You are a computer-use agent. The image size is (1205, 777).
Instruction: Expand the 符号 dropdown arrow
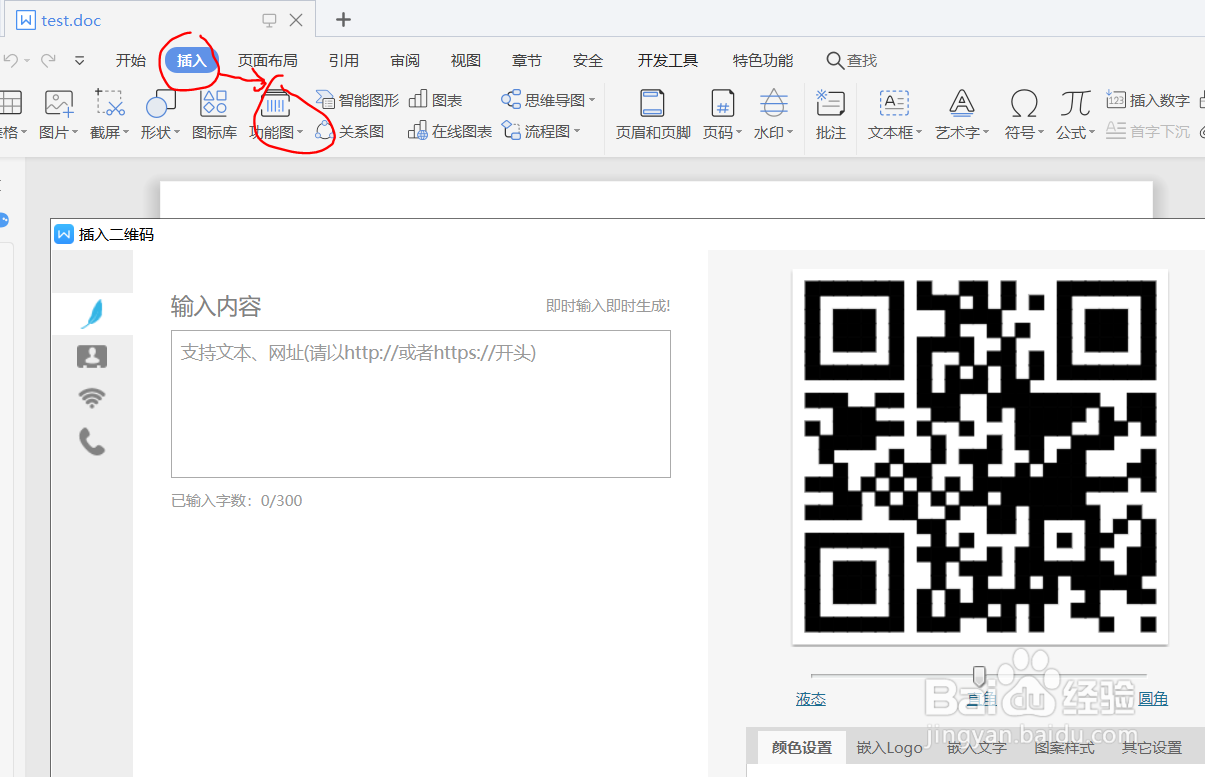coord(1041,133)
